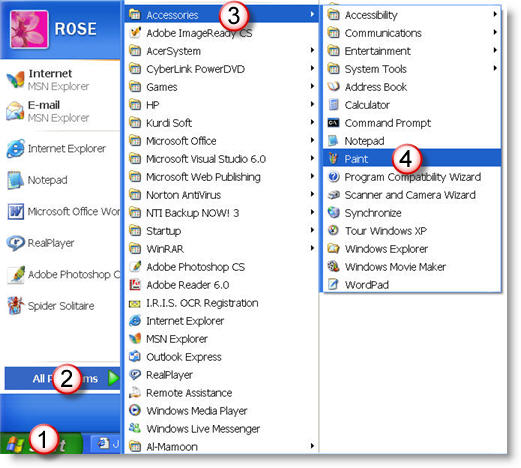The image size is (521, 468).
Task: Click I.R.I.S. OCR Registration icon
Action: click(x=135, y=303)
